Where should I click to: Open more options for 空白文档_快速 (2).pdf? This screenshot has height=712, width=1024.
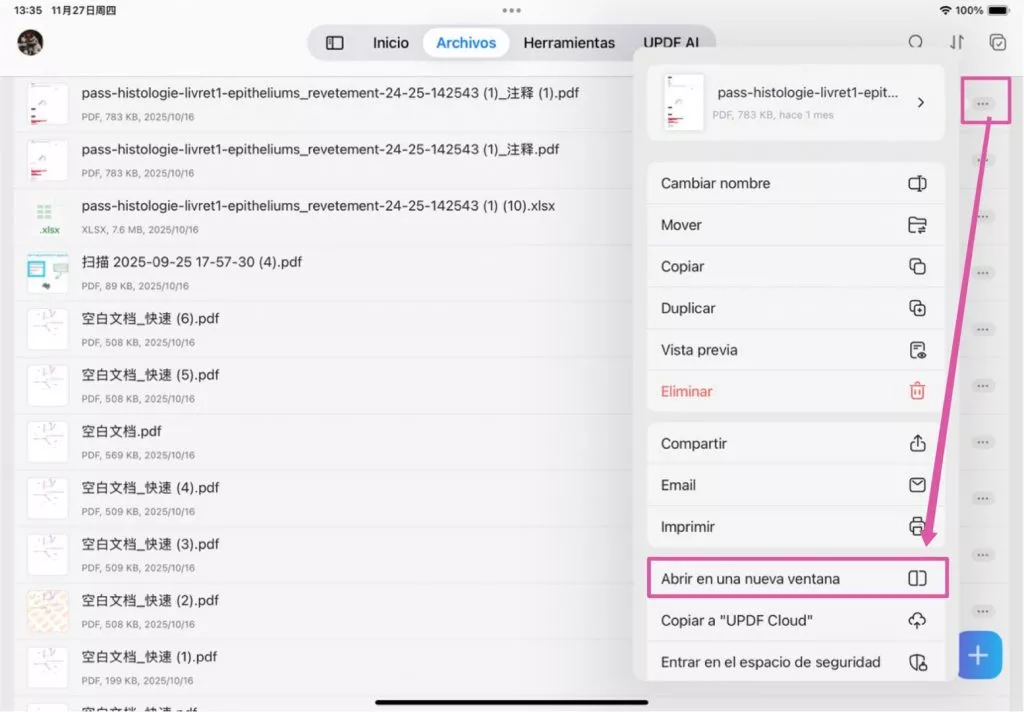(983, 611)
